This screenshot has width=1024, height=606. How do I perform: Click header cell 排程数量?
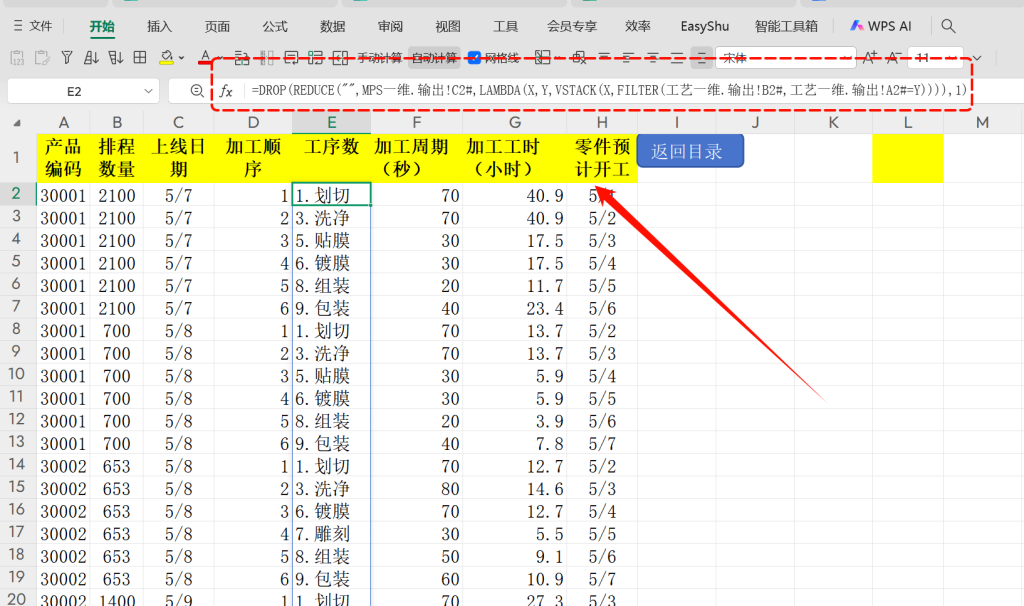[117, 158]
